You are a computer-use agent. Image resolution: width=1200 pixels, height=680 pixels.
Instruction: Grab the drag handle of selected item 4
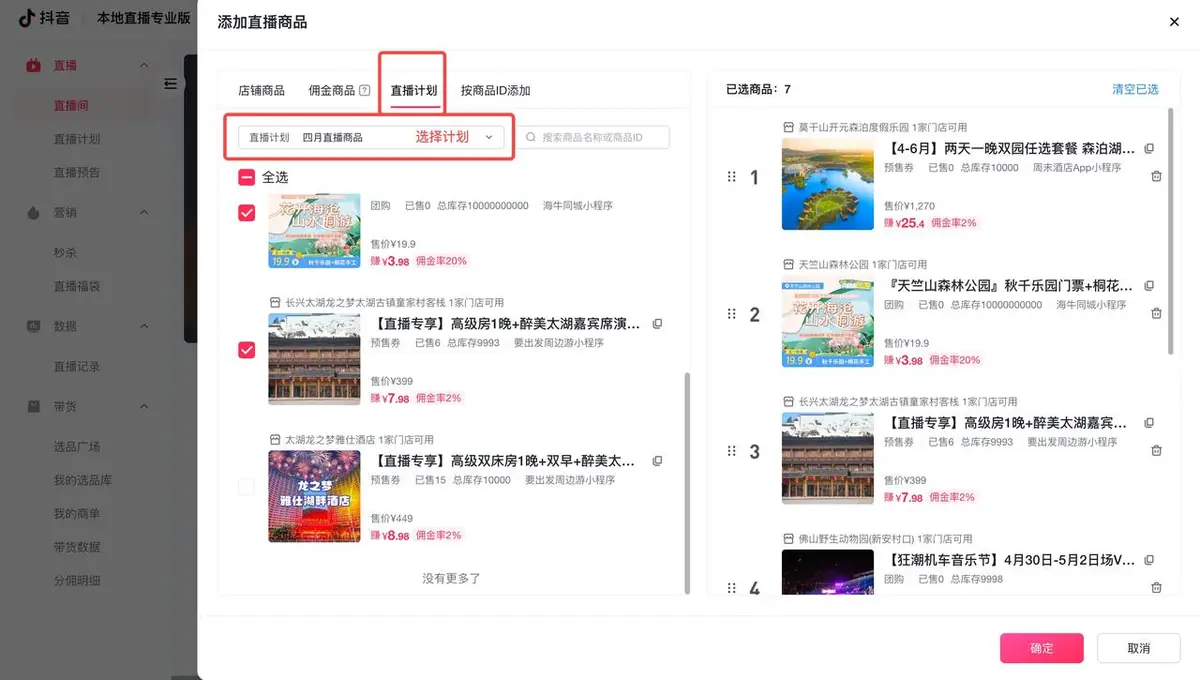[731, 588]
